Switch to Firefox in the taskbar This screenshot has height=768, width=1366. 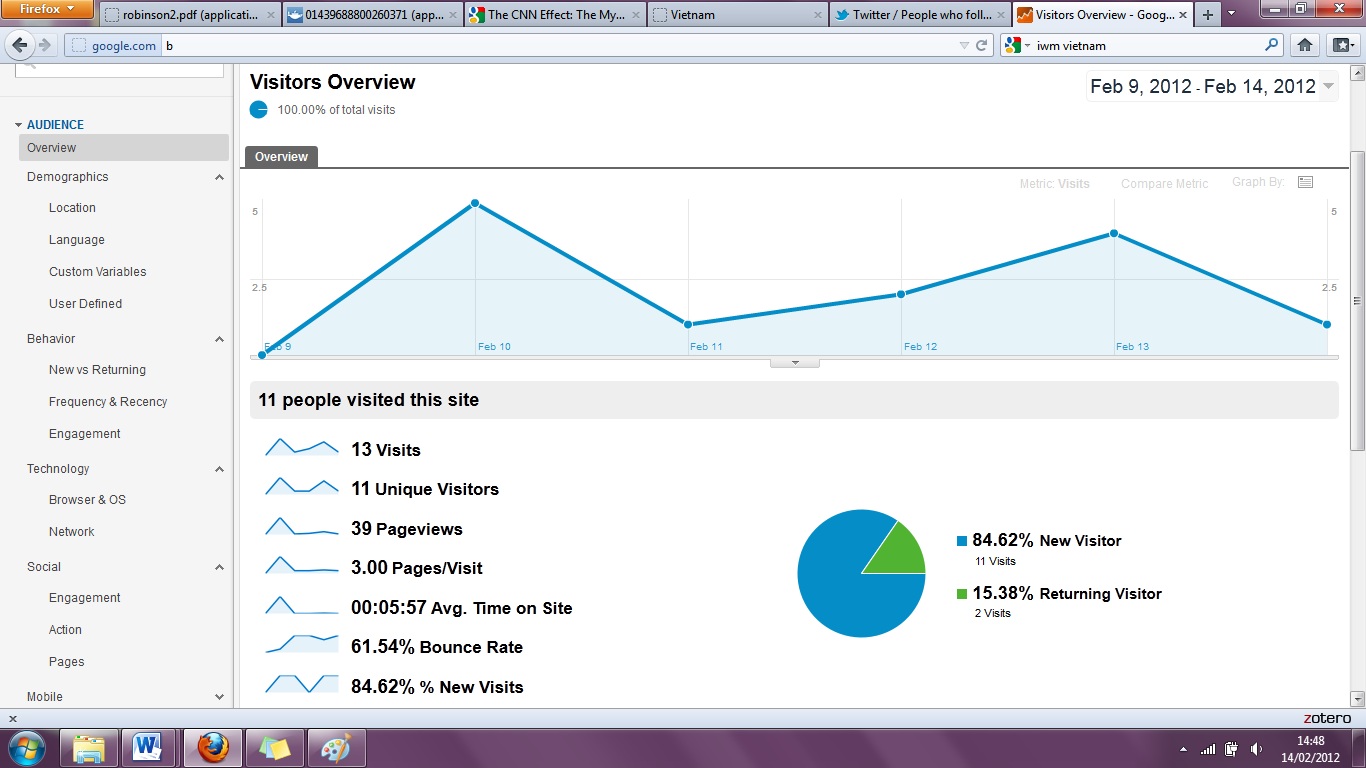point(212,747)
